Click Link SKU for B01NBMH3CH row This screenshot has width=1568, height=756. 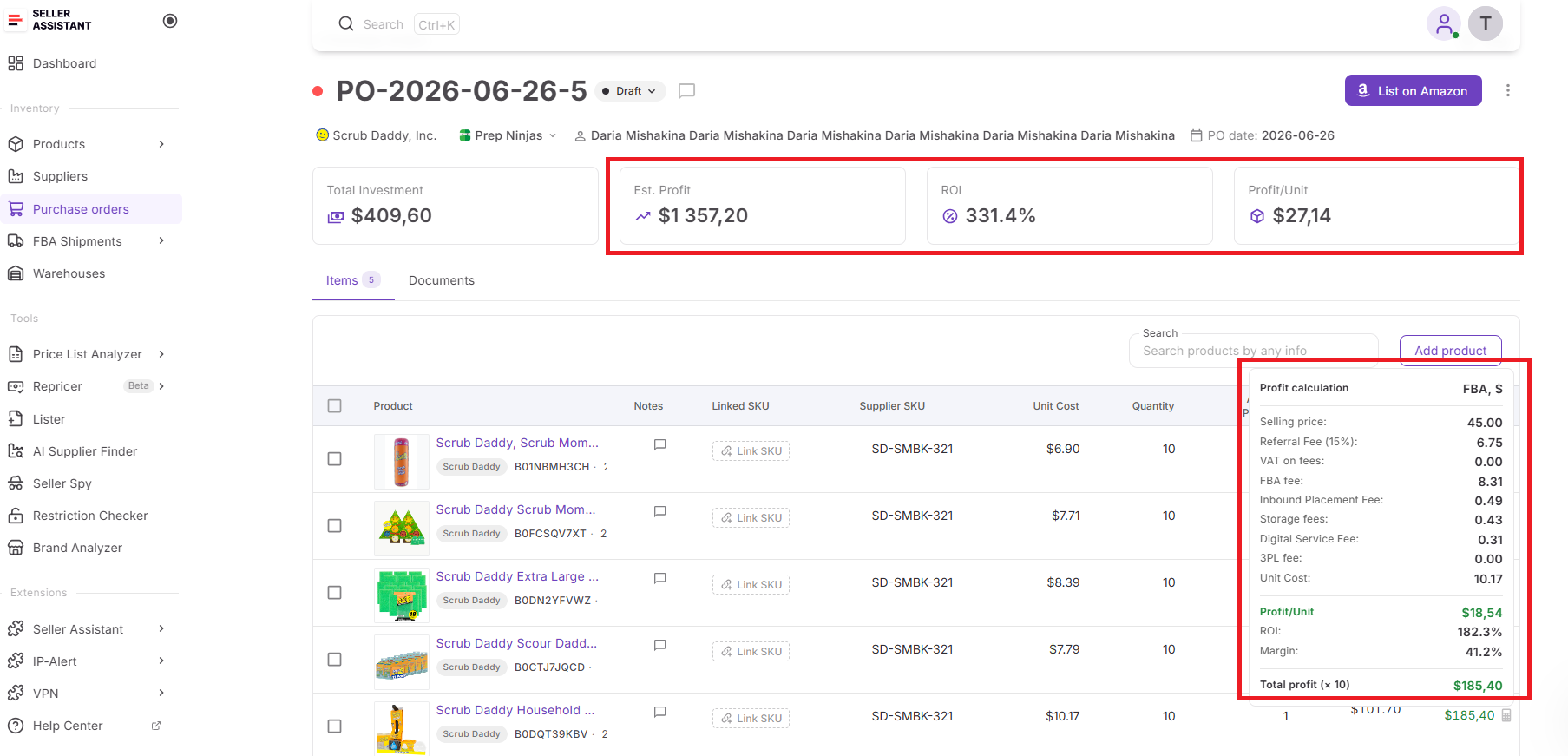(x=751, y=451)
